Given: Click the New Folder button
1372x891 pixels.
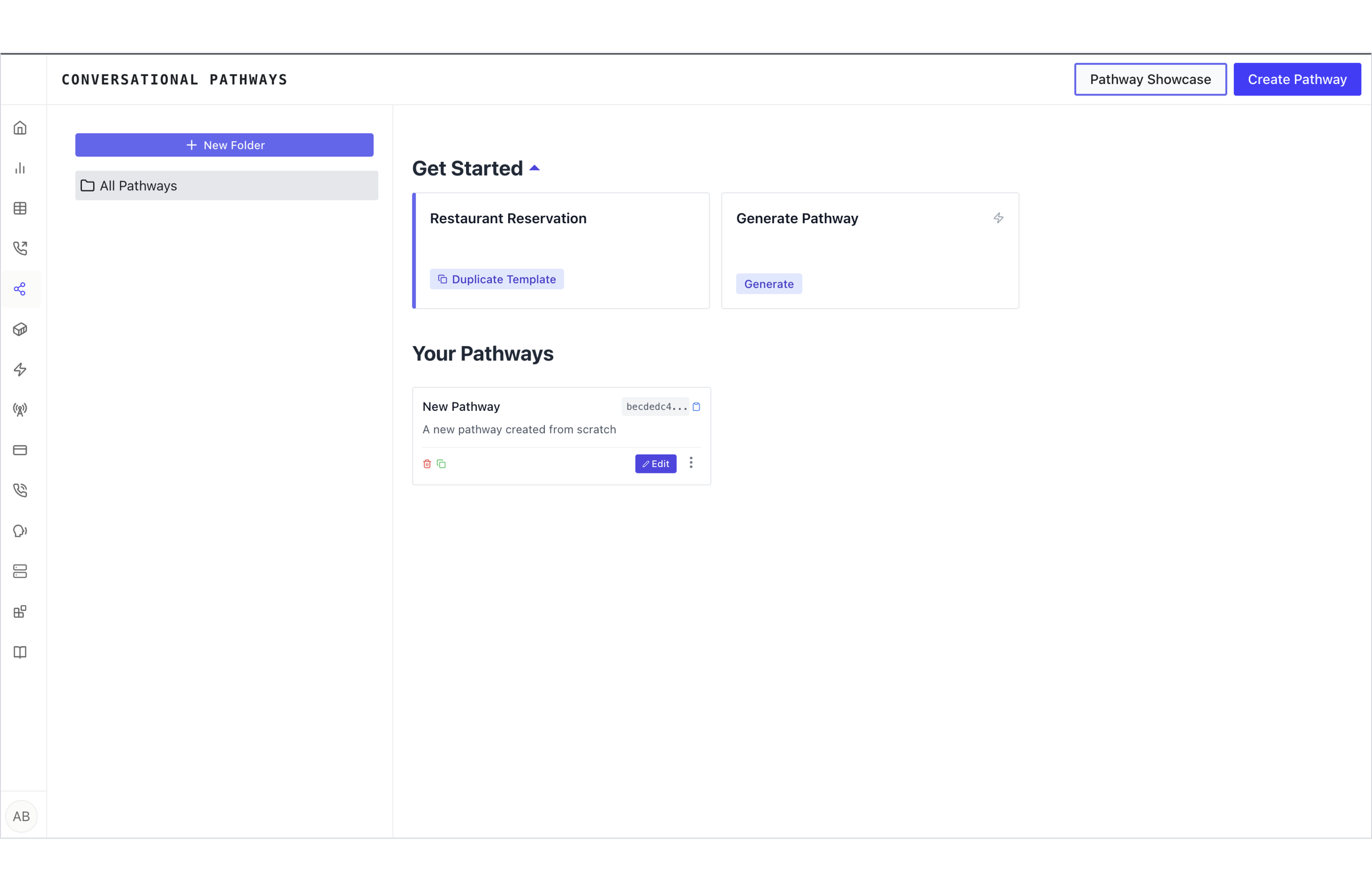Looking at the screenshot, I should point(224,145).
